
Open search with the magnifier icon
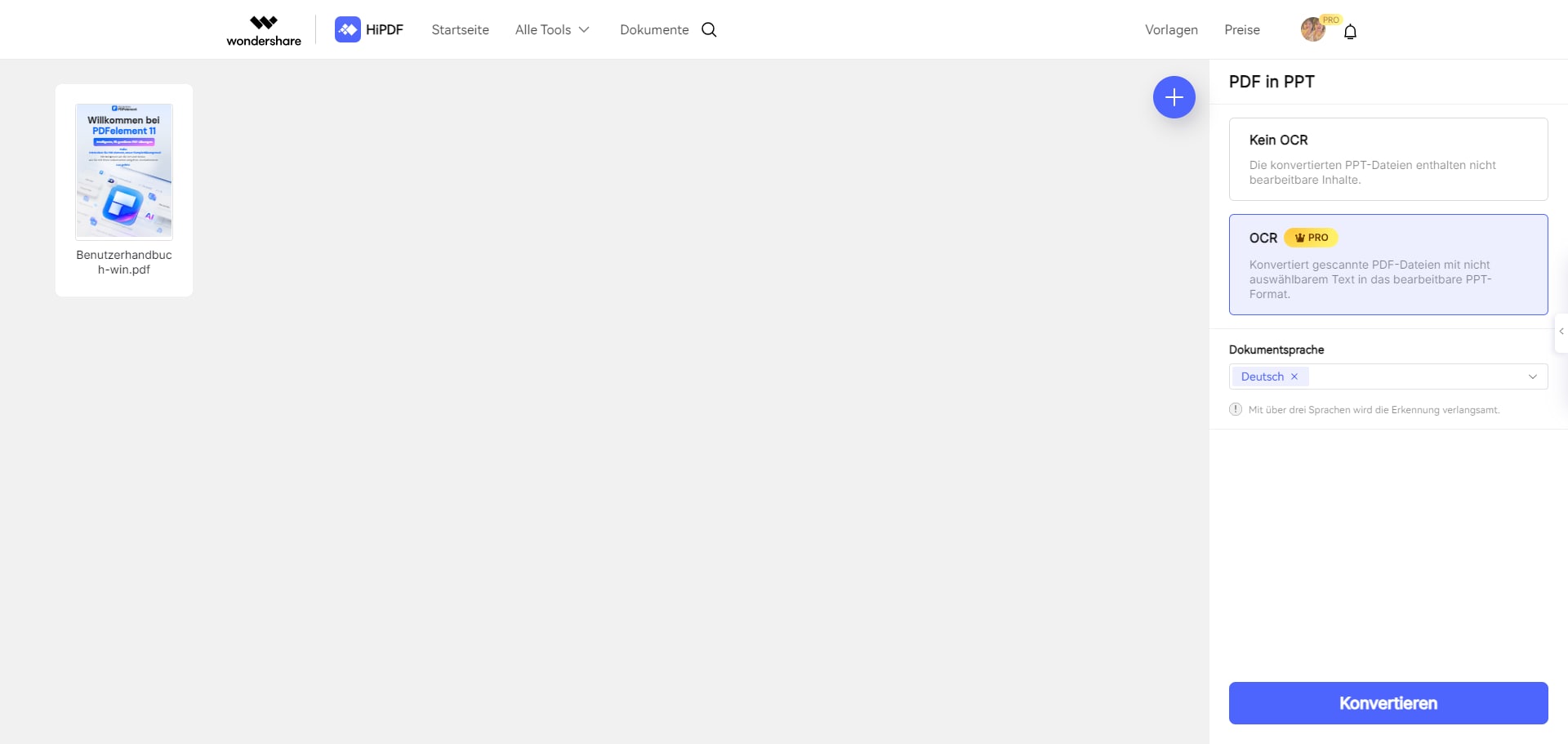pos(709,29)
